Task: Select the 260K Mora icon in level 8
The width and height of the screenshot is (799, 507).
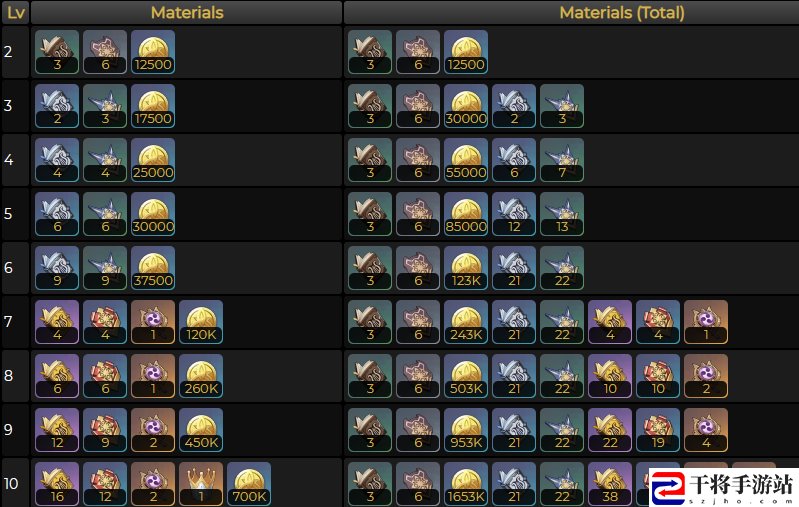Action: [201, 376]
